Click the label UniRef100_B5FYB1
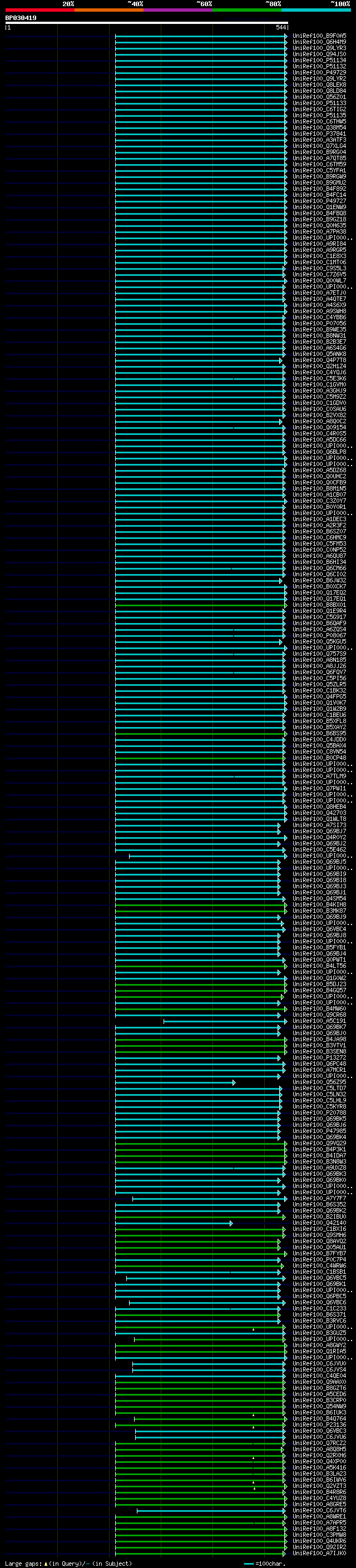 (x=319, y=947)
